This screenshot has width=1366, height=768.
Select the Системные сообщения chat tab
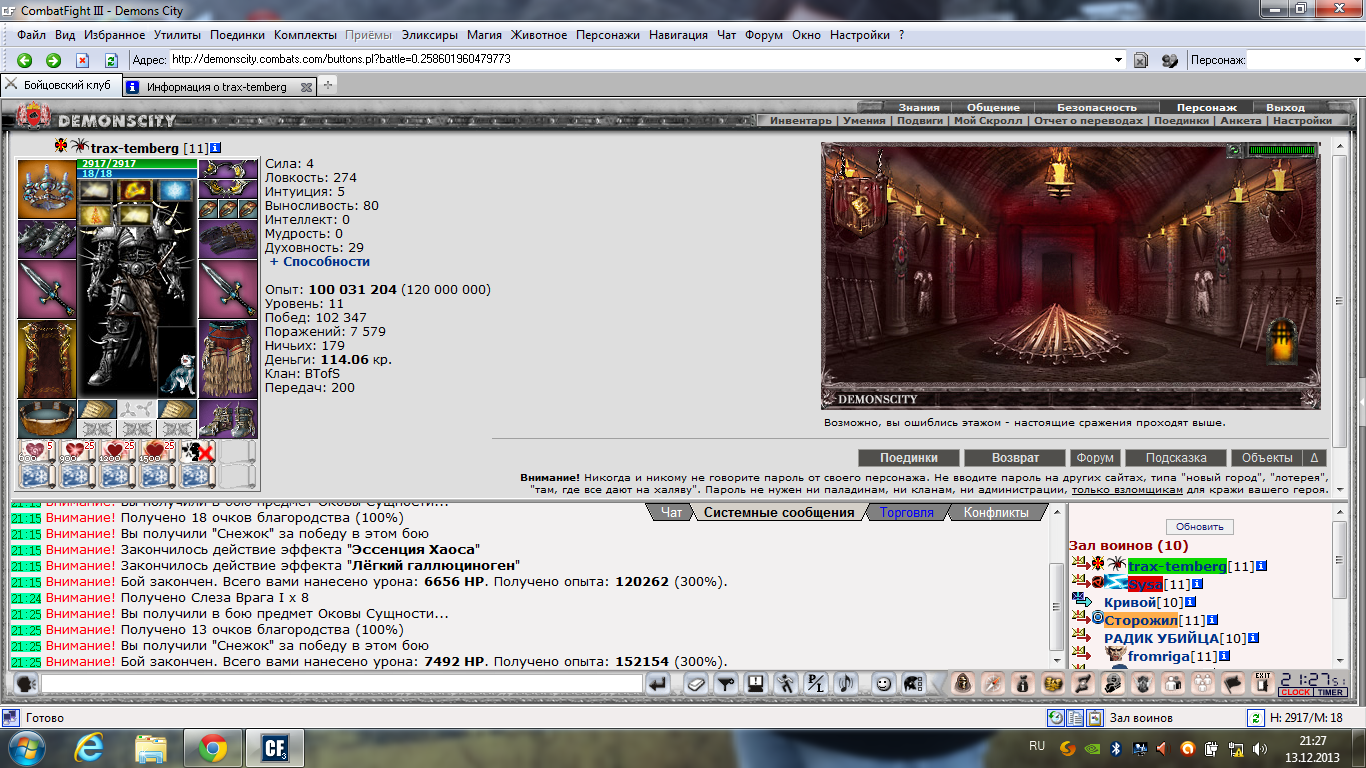[x=779, y=512]
